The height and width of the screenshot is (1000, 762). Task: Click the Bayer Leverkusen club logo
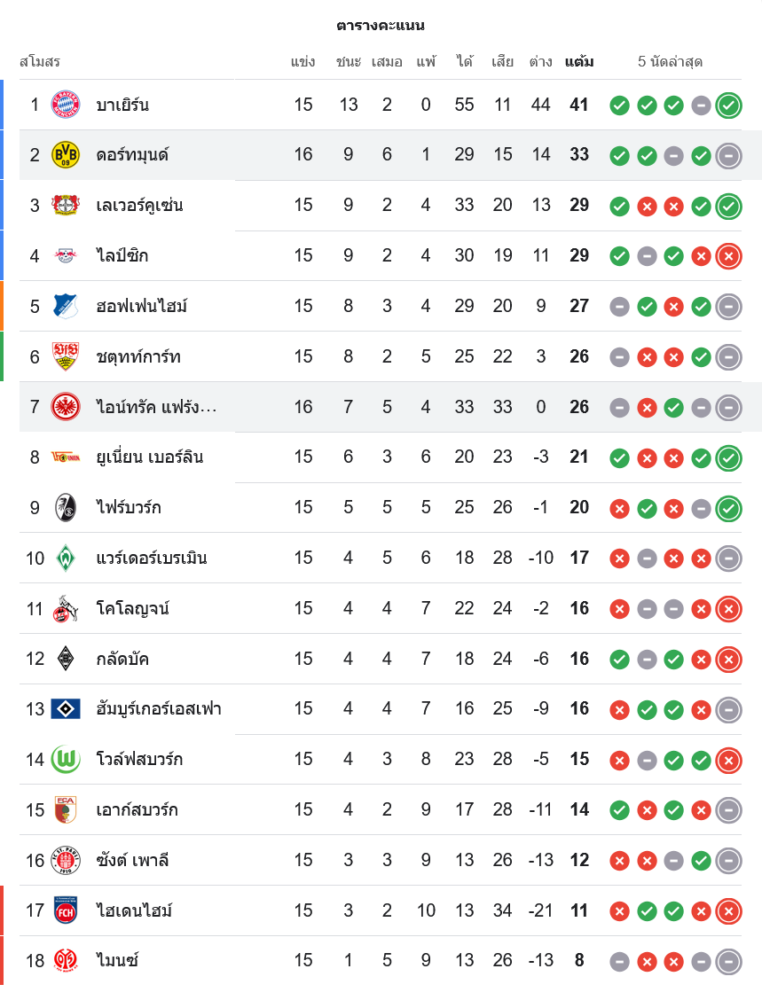[65, 205]
